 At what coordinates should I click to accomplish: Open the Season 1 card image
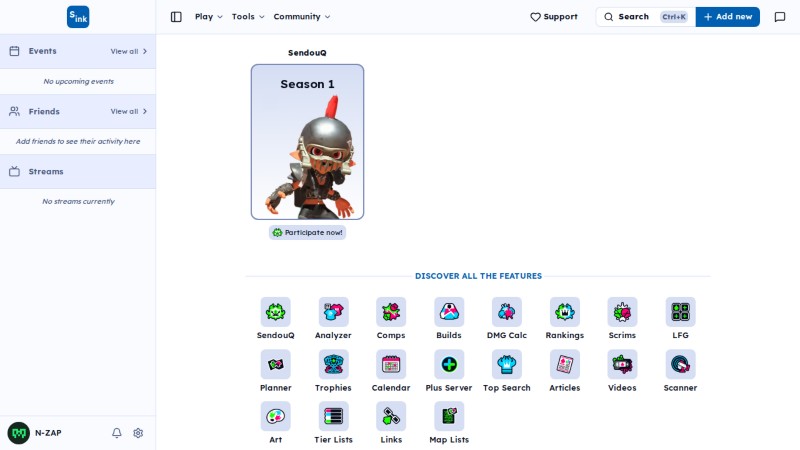coord(308,142)
